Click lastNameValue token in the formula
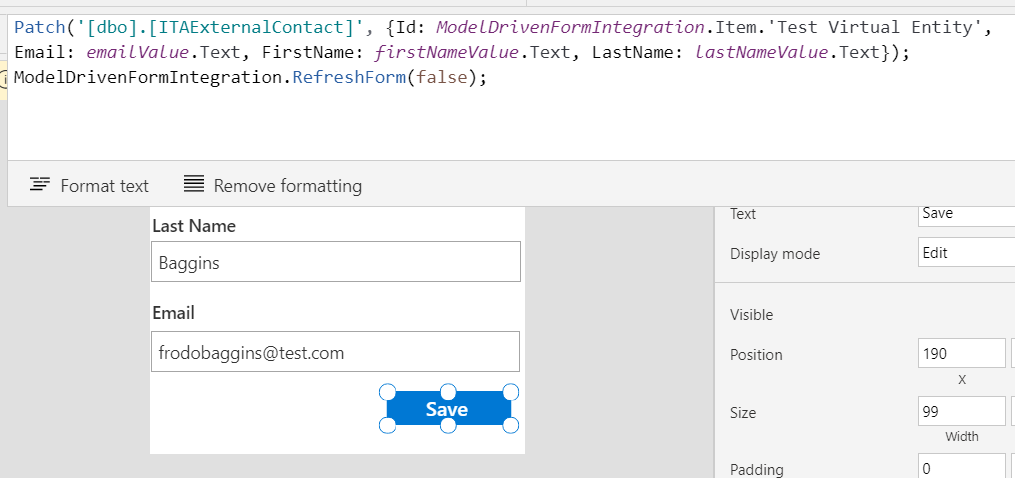 click(761, 52)
